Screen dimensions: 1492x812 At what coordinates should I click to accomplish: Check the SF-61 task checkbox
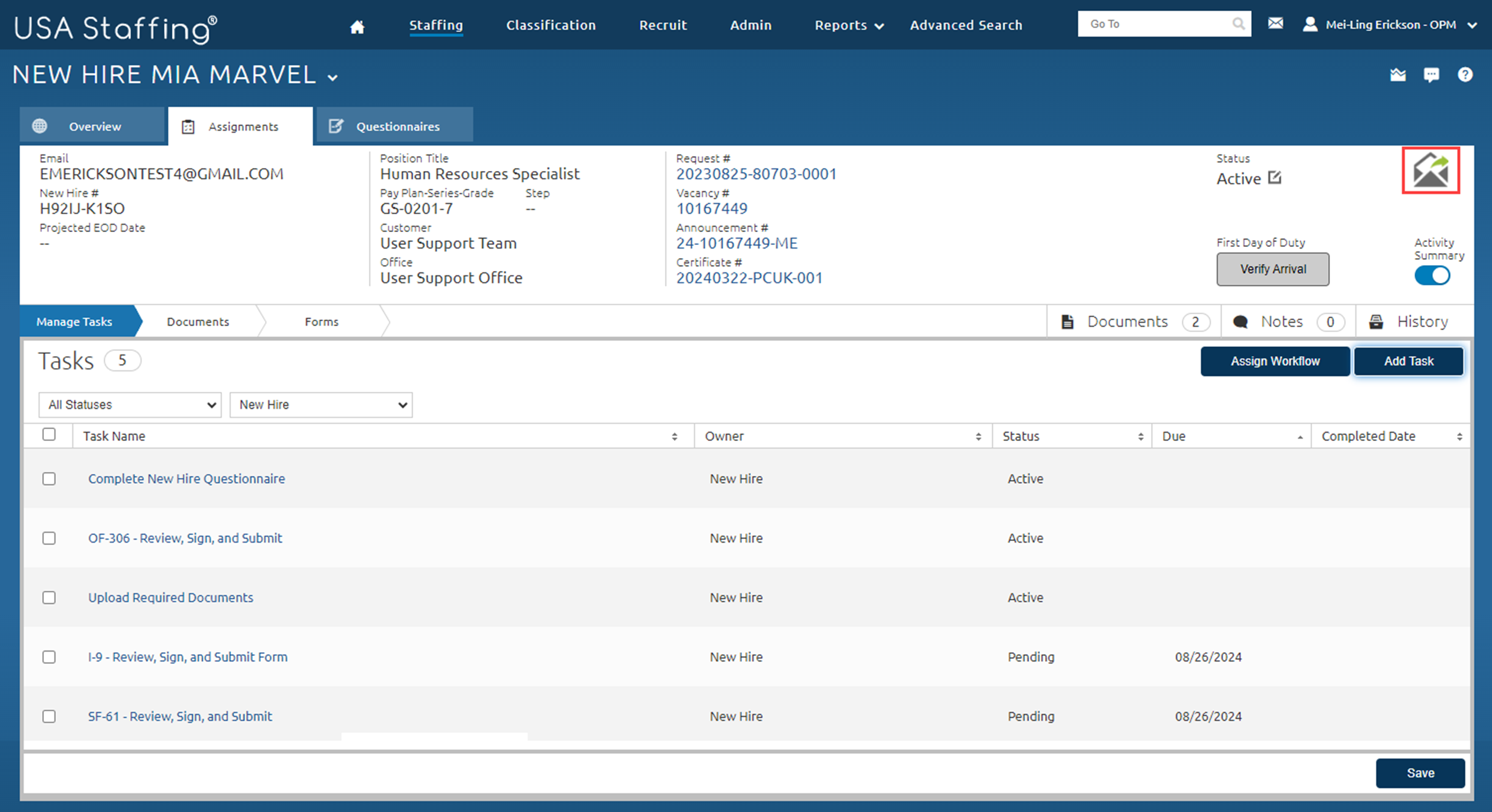[49, 716]
